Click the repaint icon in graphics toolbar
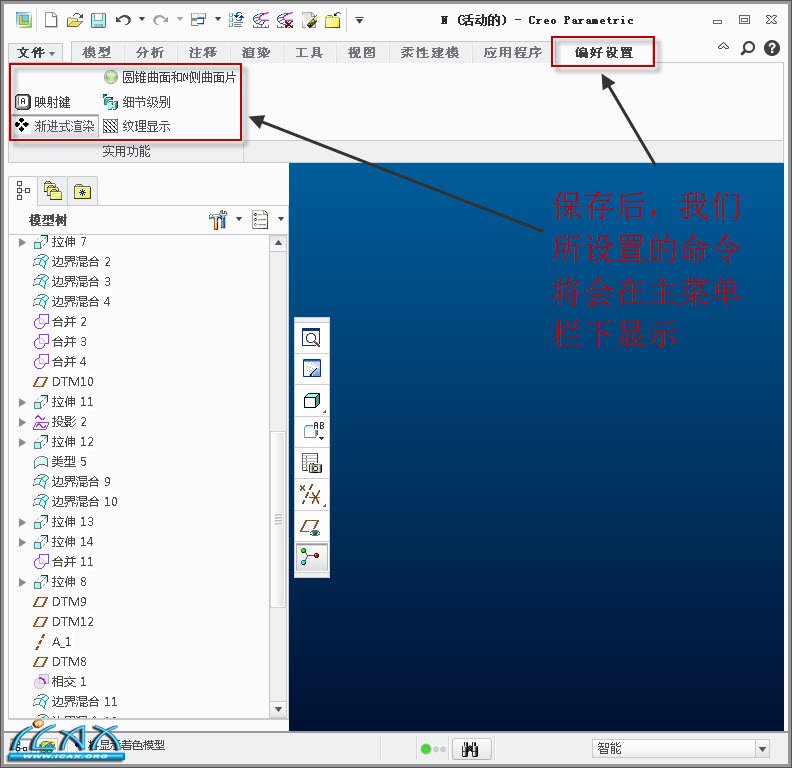This screenshot has width=792, height=768. [312, 369]
